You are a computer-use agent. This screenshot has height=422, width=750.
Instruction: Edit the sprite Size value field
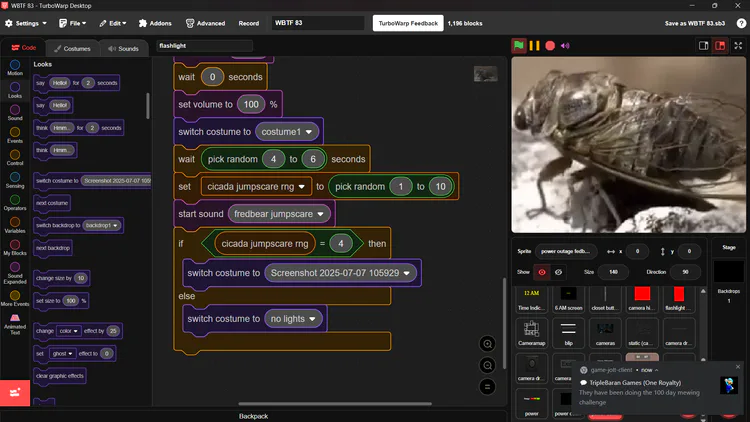coord(613,272)
